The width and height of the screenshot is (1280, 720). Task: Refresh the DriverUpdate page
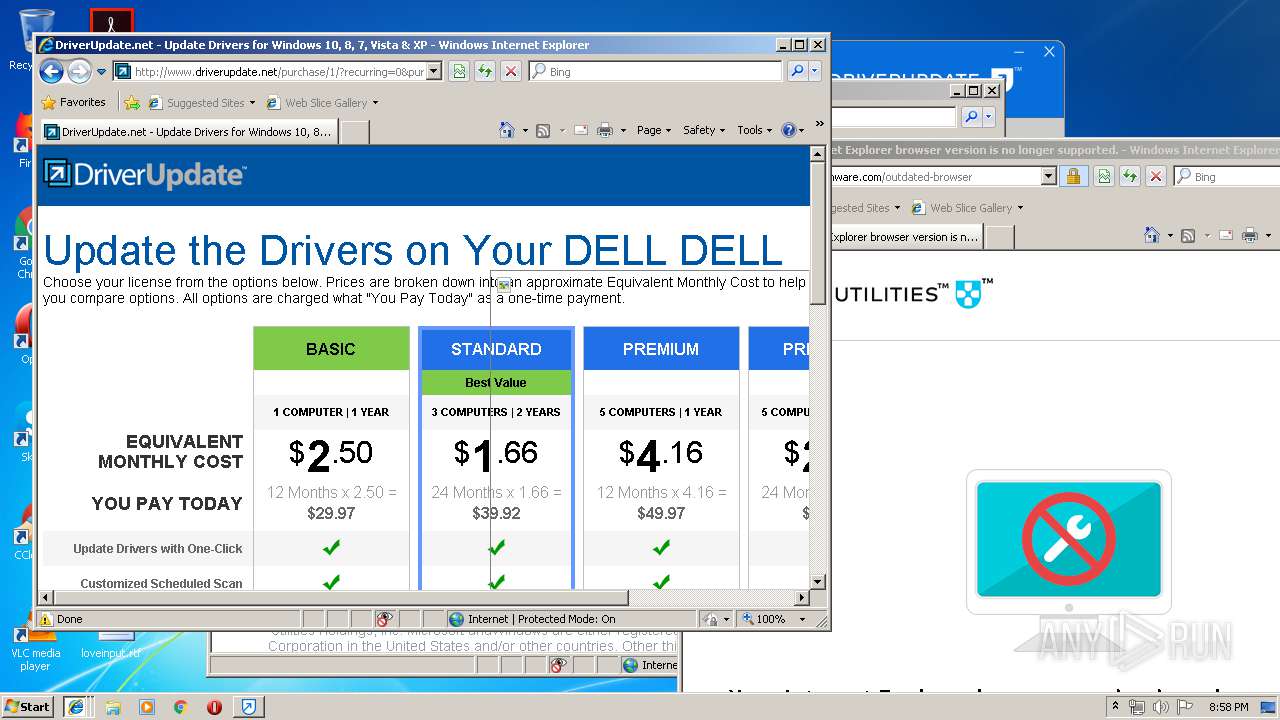pyautogui.click(x=485, y=71)
